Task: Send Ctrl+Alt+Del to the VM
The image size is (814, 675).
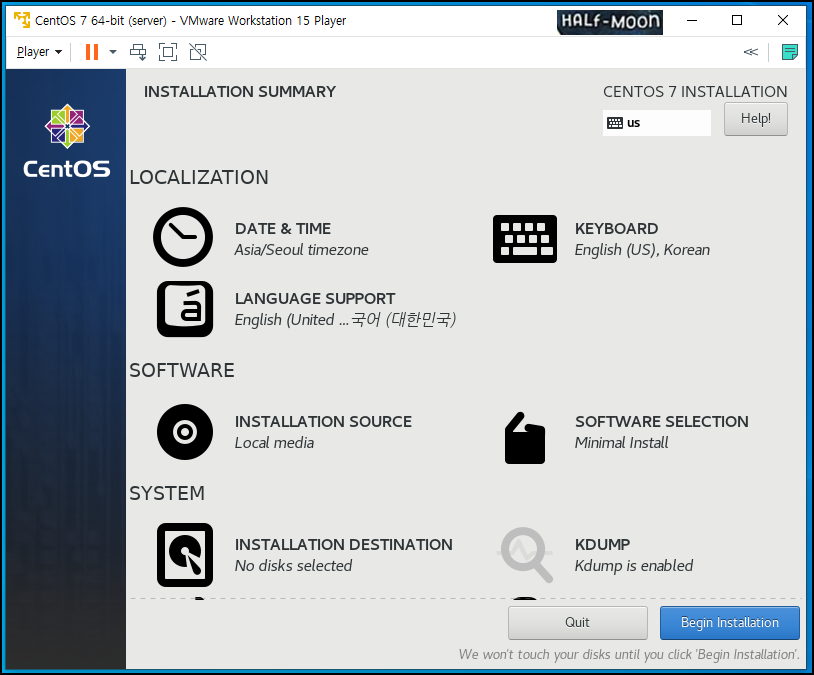Action: coord(138,52)
